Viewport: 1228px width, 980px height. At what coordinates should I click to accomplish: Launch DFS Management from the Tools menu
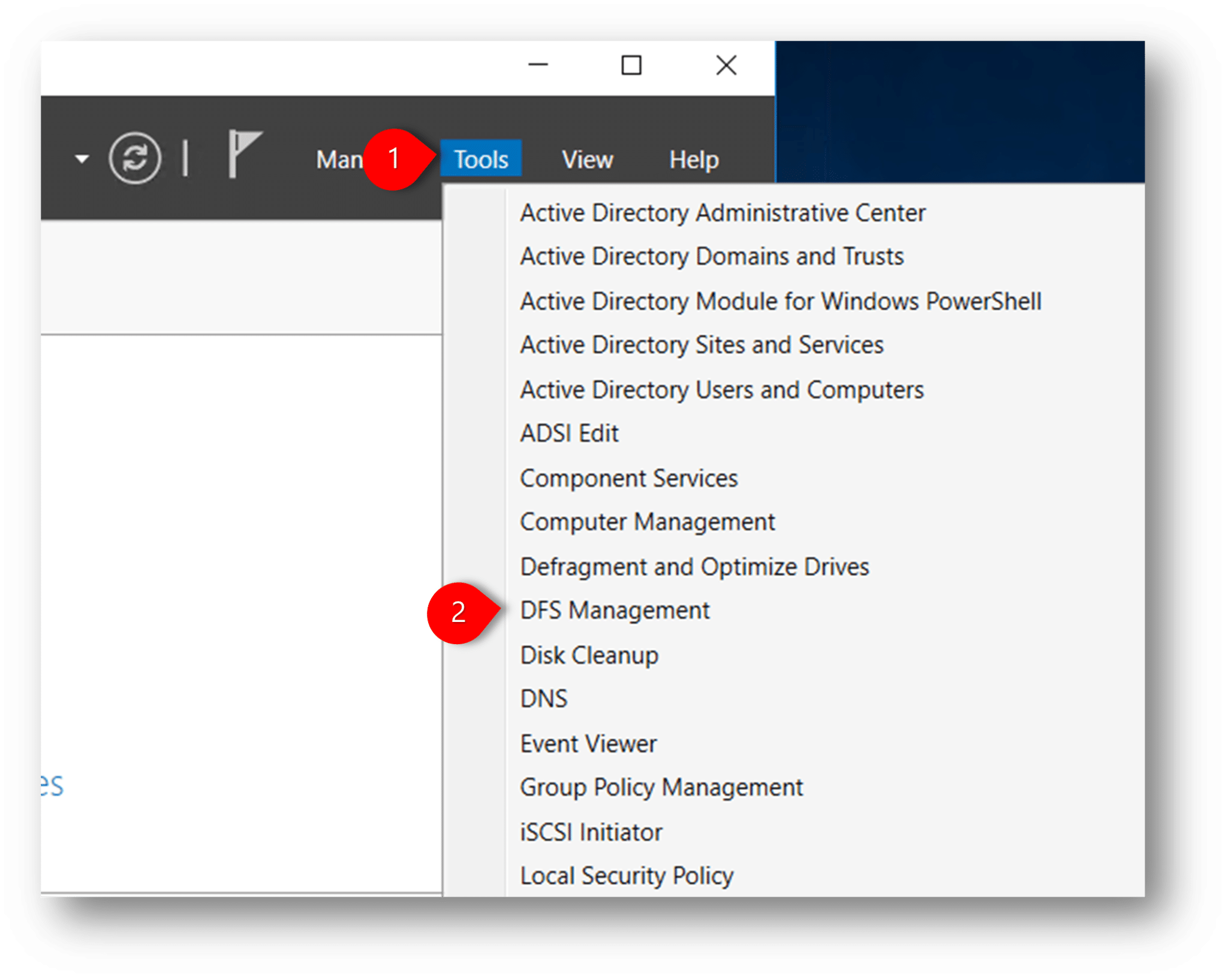[x=614, y=610]
